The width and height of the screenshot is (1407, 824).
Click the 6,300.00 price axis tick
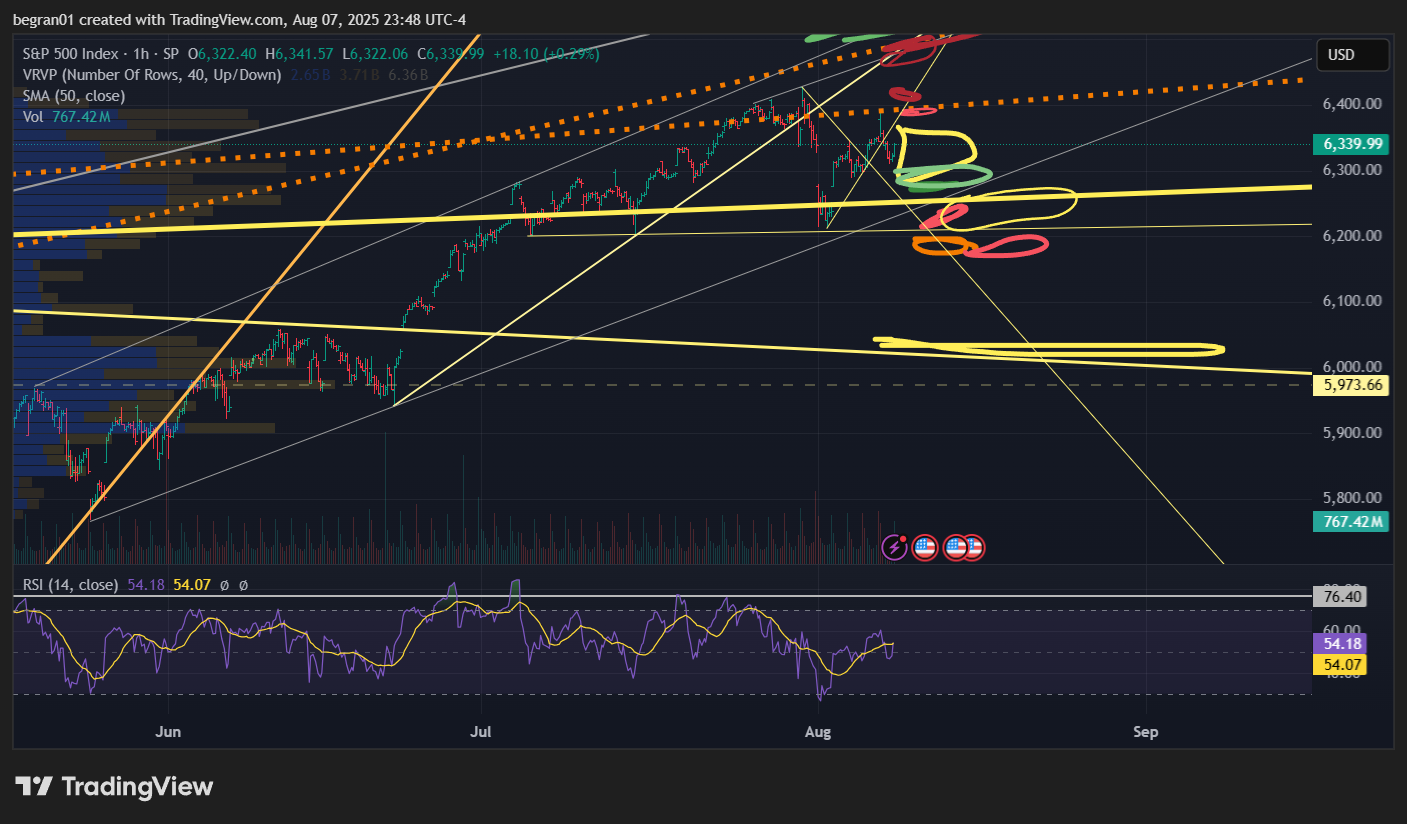1353,170
